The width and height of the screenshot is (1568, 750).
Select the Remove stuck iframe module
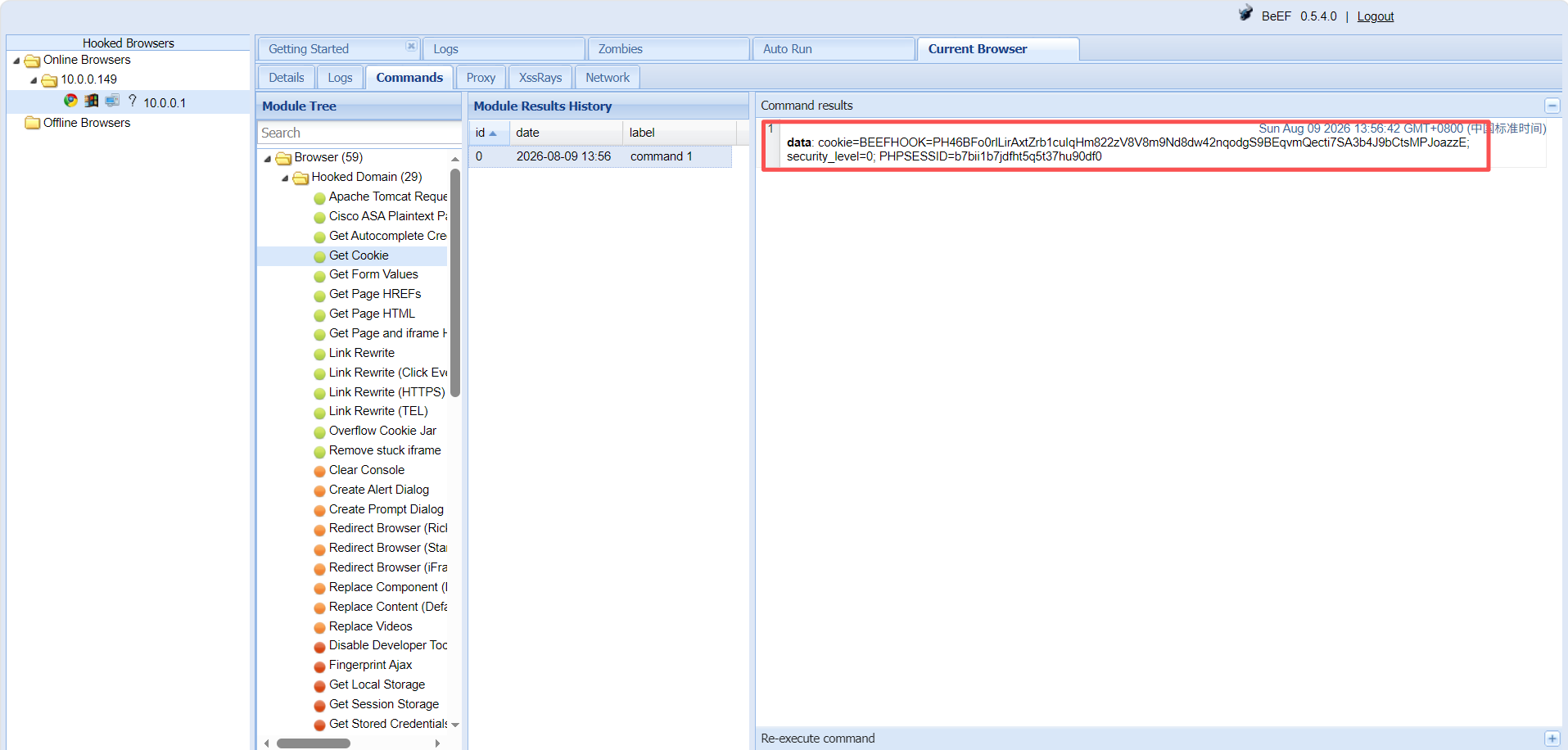385,450
